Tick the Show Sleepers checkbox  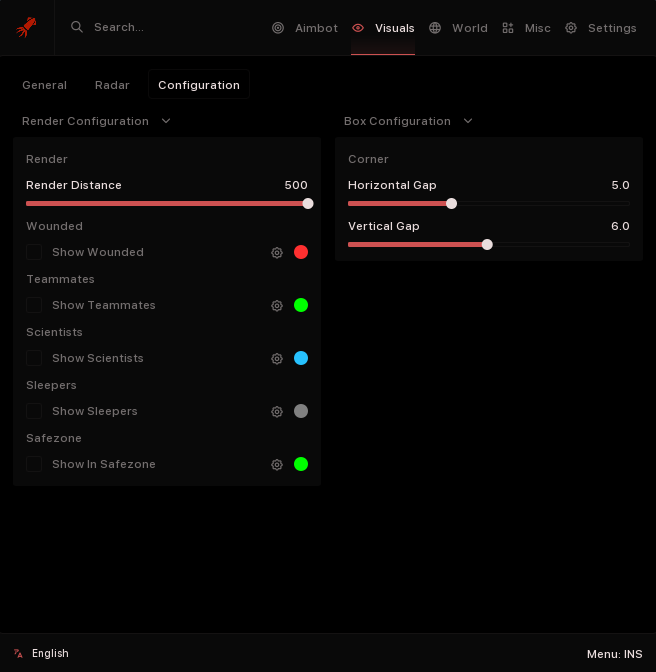(34, 411)
